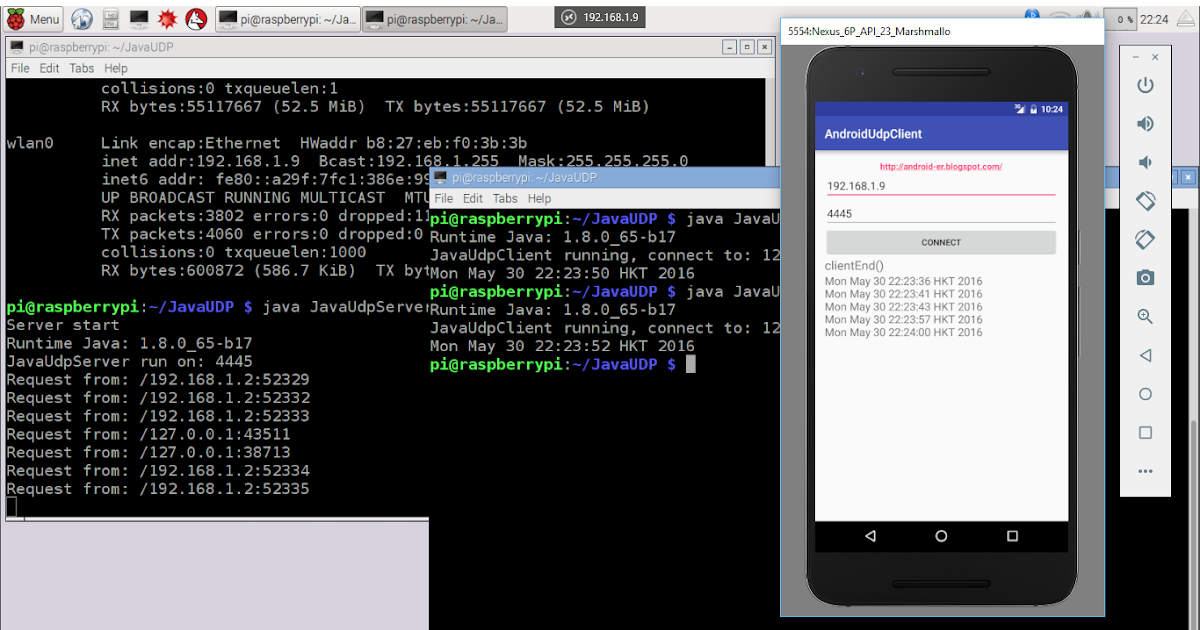1200x630 pixels.
Task: Click 'Request from: /192.168.1.2:52335' line
Action: click(x=158, y=489)
